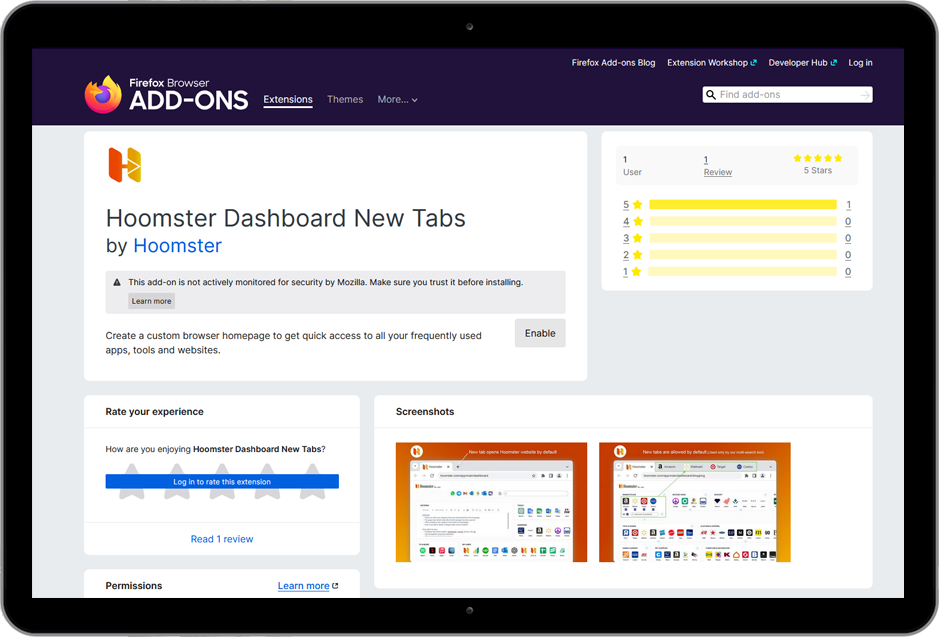The height and width of the screenshot is (637, 939).
Task: Click the 'Hoomster Dashboard New Tabs' title
Action: pyautogui.click(x=286, y=219)
